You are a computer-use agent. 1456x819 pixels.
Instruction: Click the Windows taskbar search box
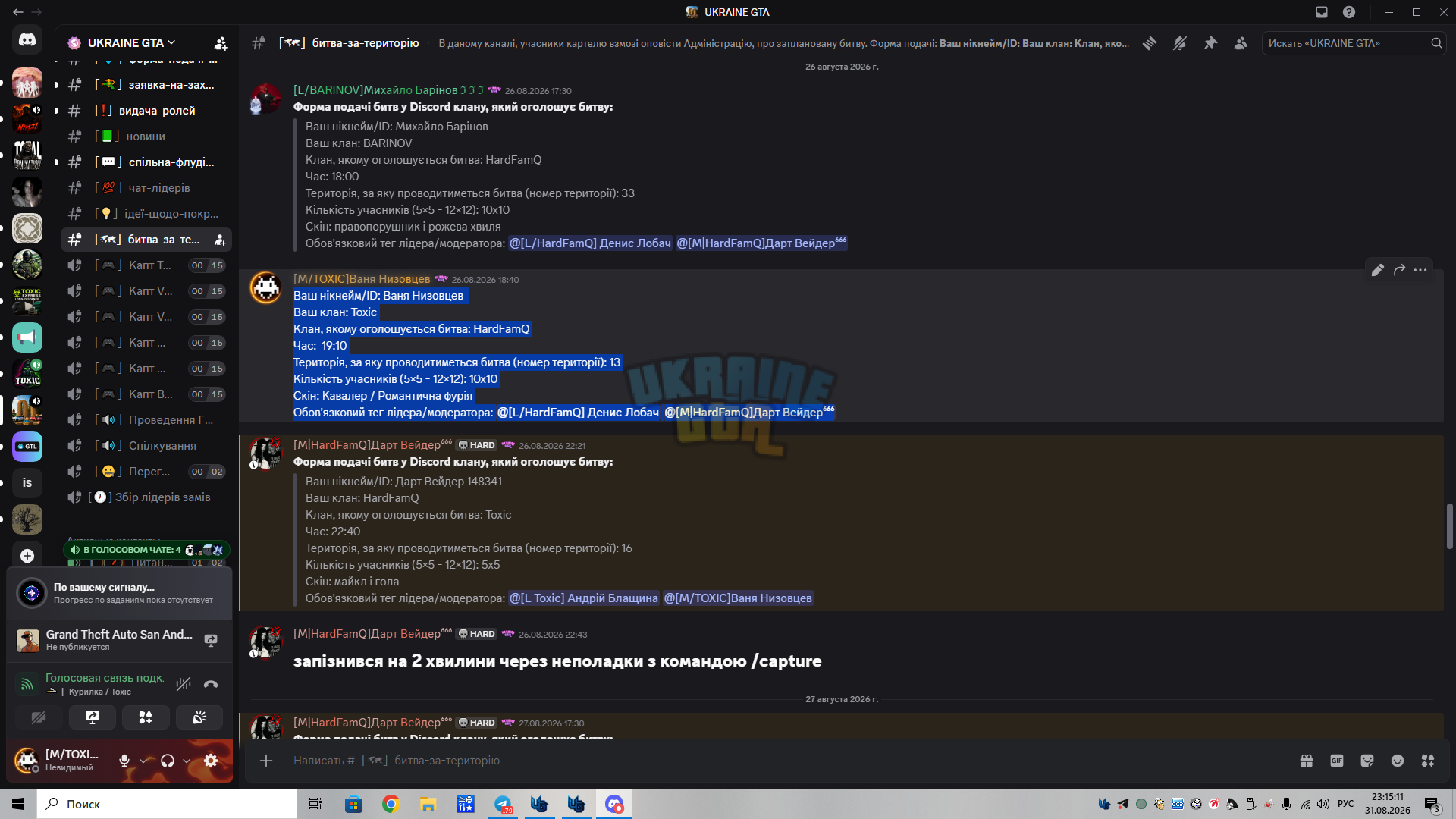pos(167,804)
